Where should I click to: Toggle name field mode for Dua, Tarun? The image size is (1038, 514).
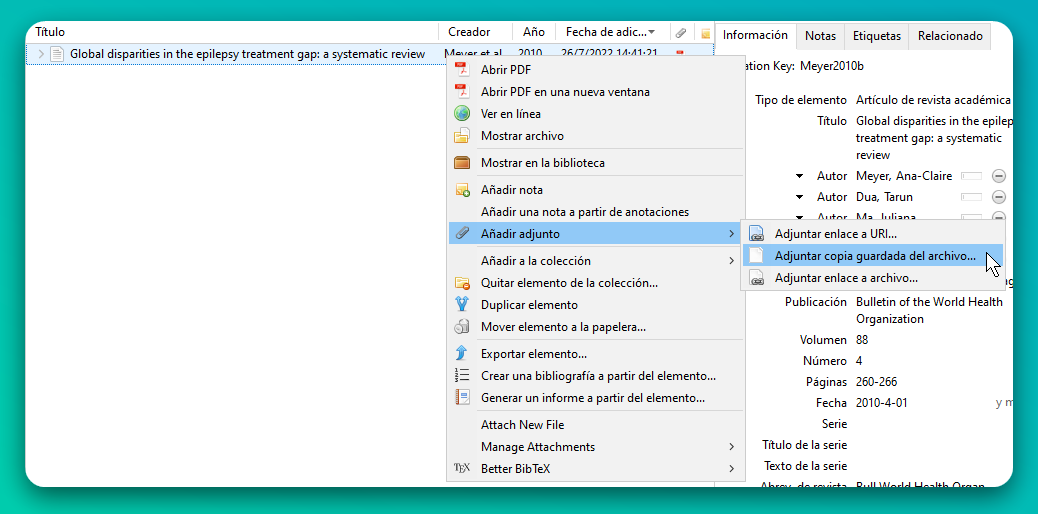coord(972,197)
